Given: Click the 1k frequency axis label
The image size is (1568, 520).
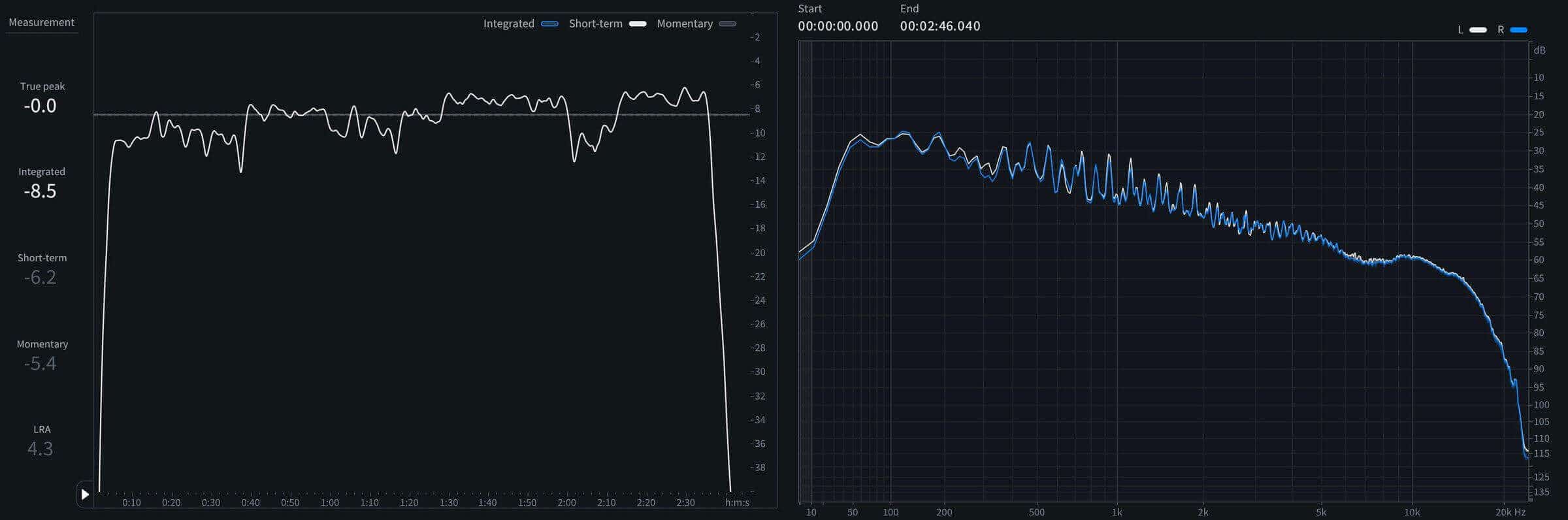Looking at the screenshot, I should [x=1117, y=513].
